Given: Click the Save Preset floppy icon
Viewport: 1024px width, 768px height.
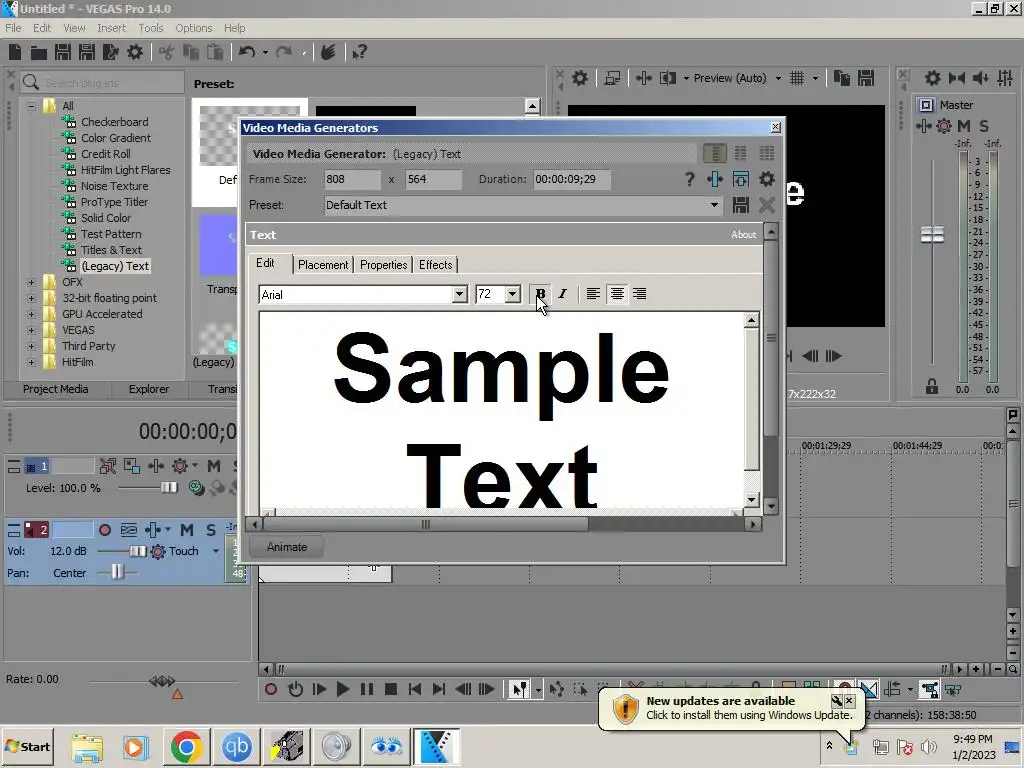Looking at the screenshot, I should [x=741, y=205].
